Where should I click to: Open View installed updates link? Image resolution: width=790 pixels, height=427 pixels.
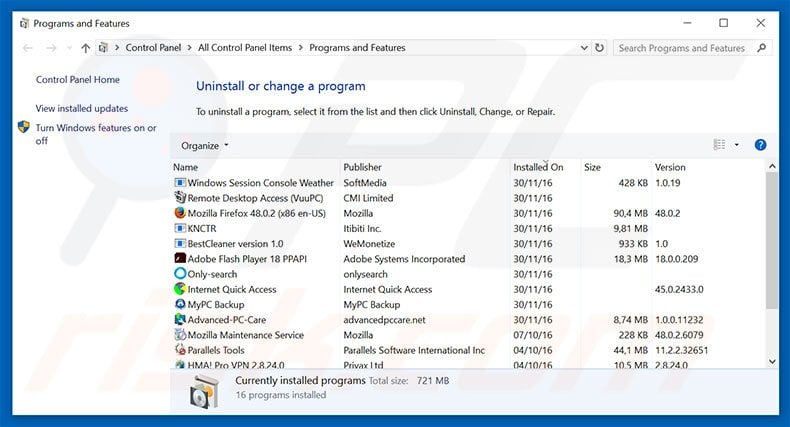(x=82, y=108)
